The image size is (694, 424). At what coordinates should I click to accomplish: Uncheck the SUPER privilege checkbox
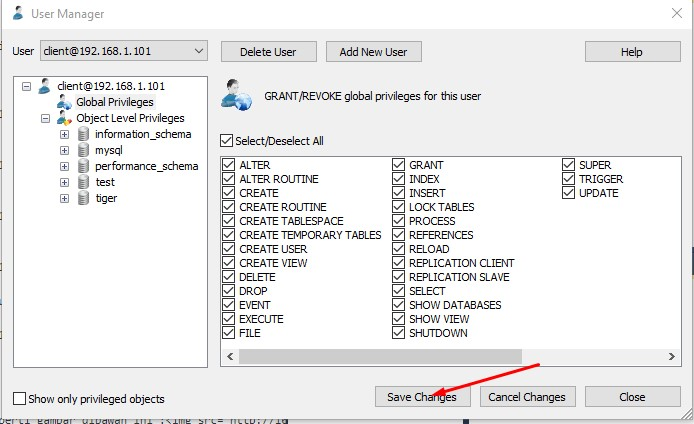[568, 165]
